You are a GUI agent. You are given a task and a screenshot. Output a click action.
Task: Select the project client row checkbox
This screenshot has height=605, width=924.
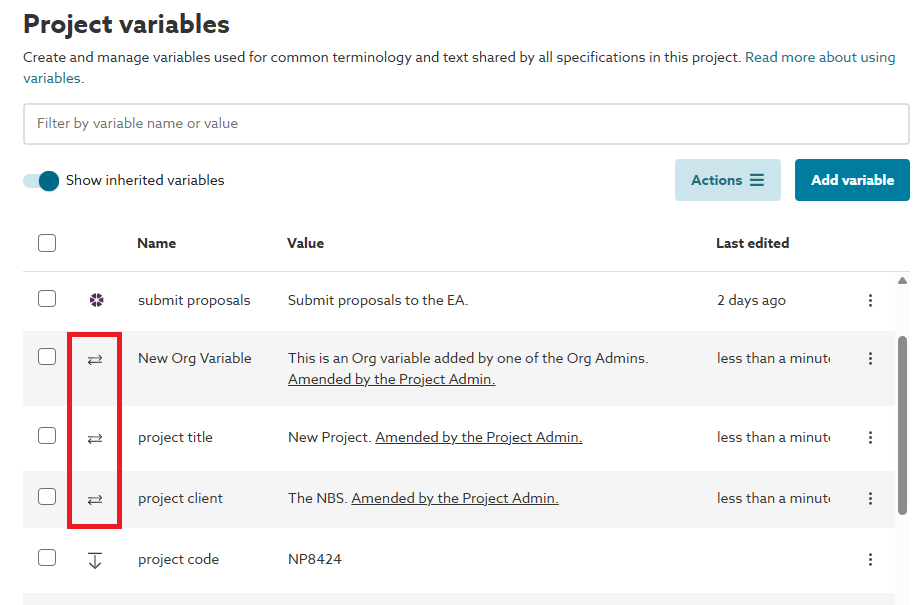coord(47,497)
